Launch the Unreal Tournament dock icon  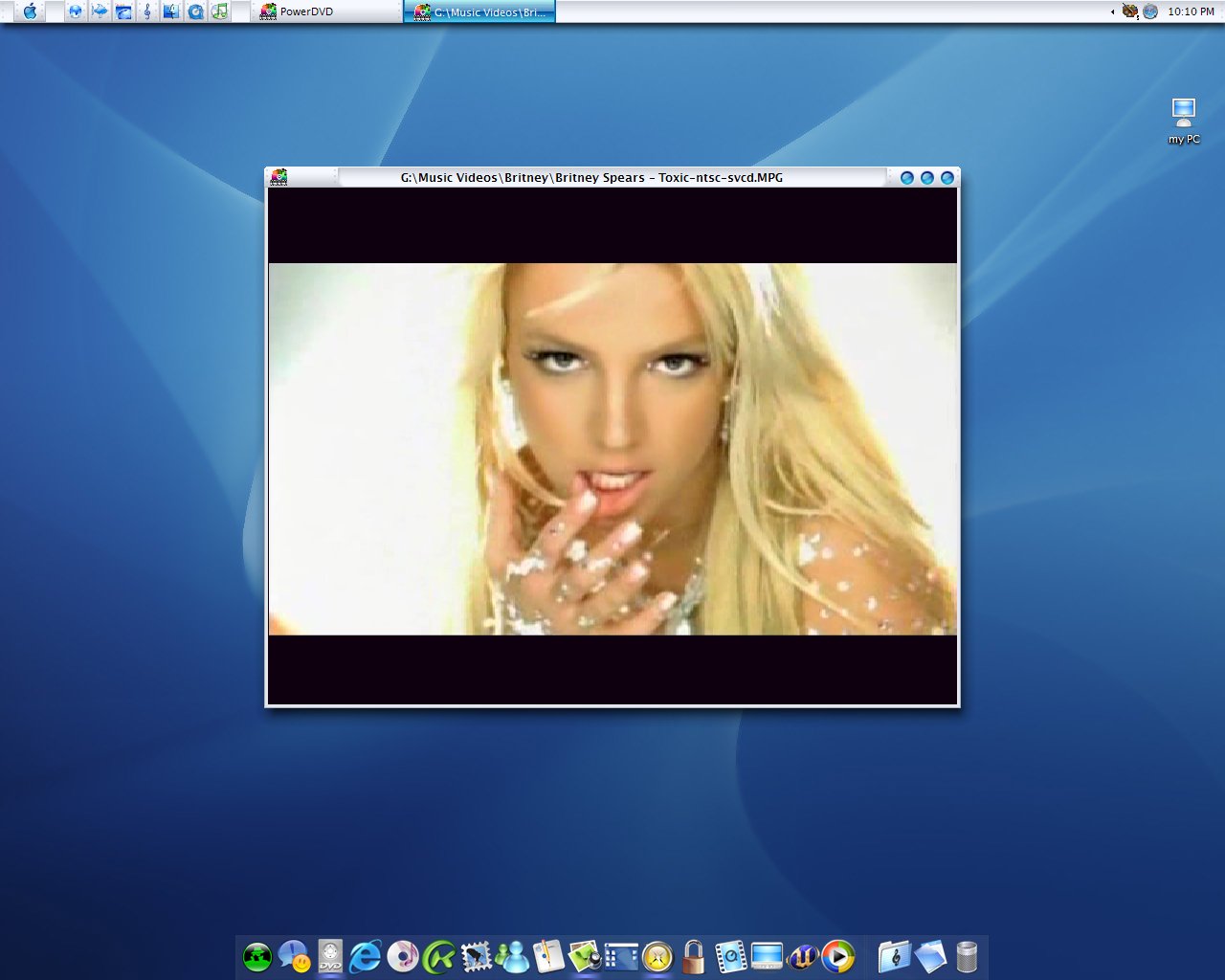coord(803,956)
